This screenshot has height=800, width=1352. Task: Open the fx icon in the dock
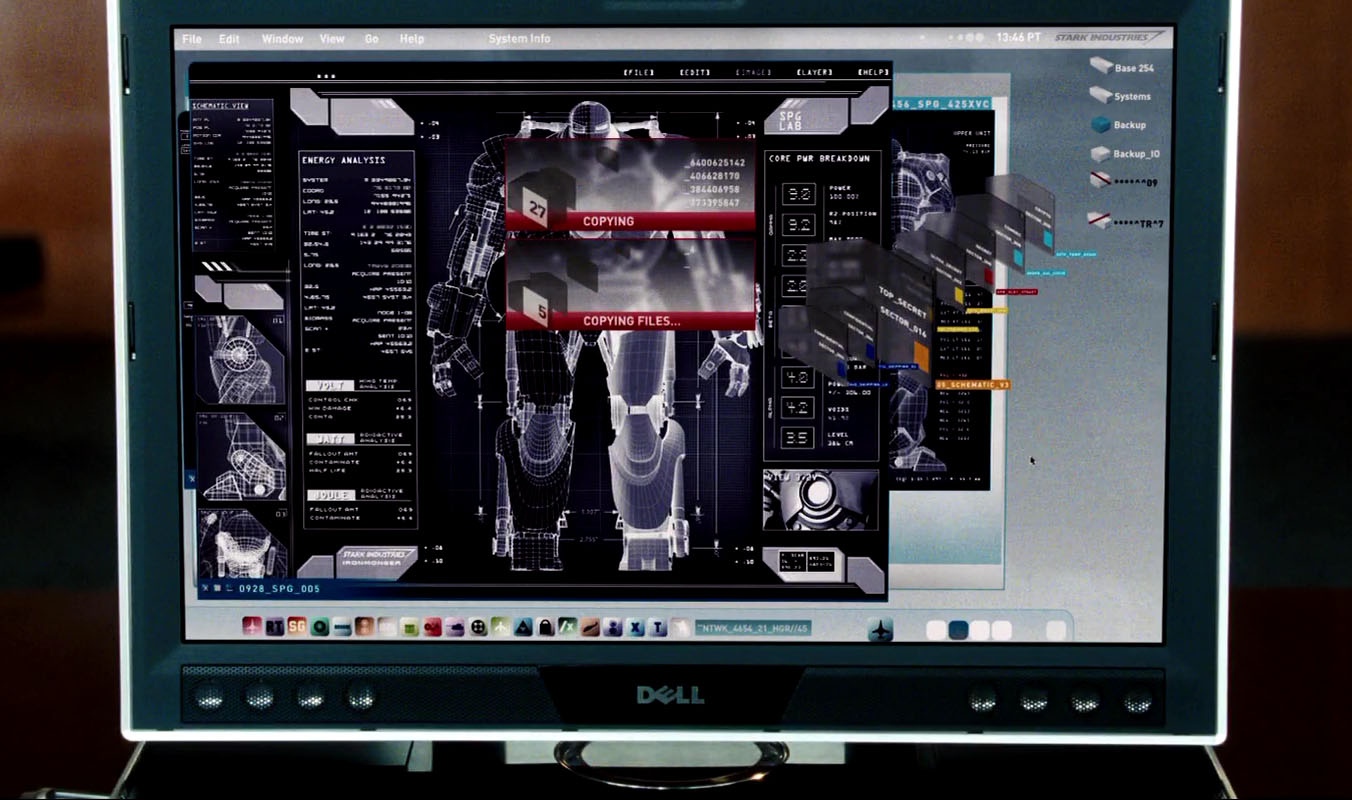[x=568, y=627]
